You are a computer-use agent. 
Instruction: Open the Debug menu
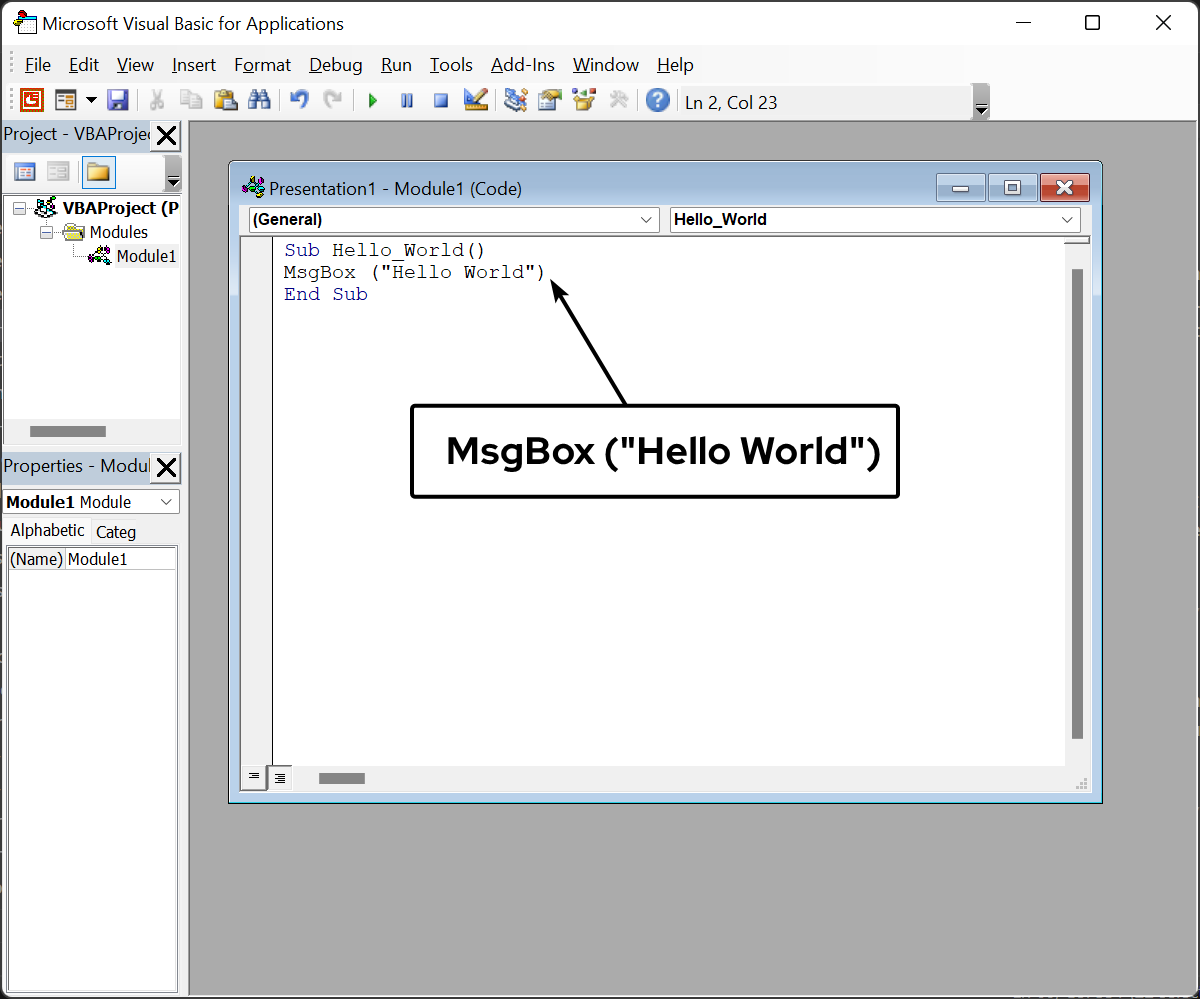(x=335, y=65)
